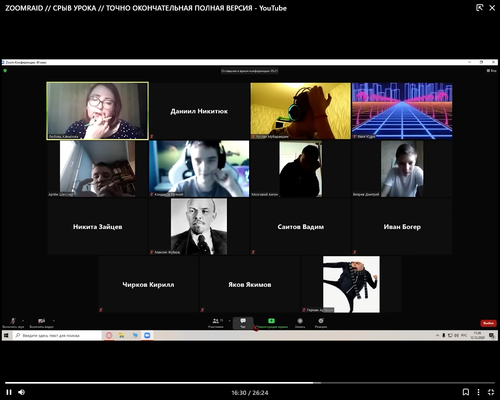Image resolution: width=500 pixels, height=400 pixels.
Task: Select the Никита Зайцев participant tile
Action: pos(98,227)
